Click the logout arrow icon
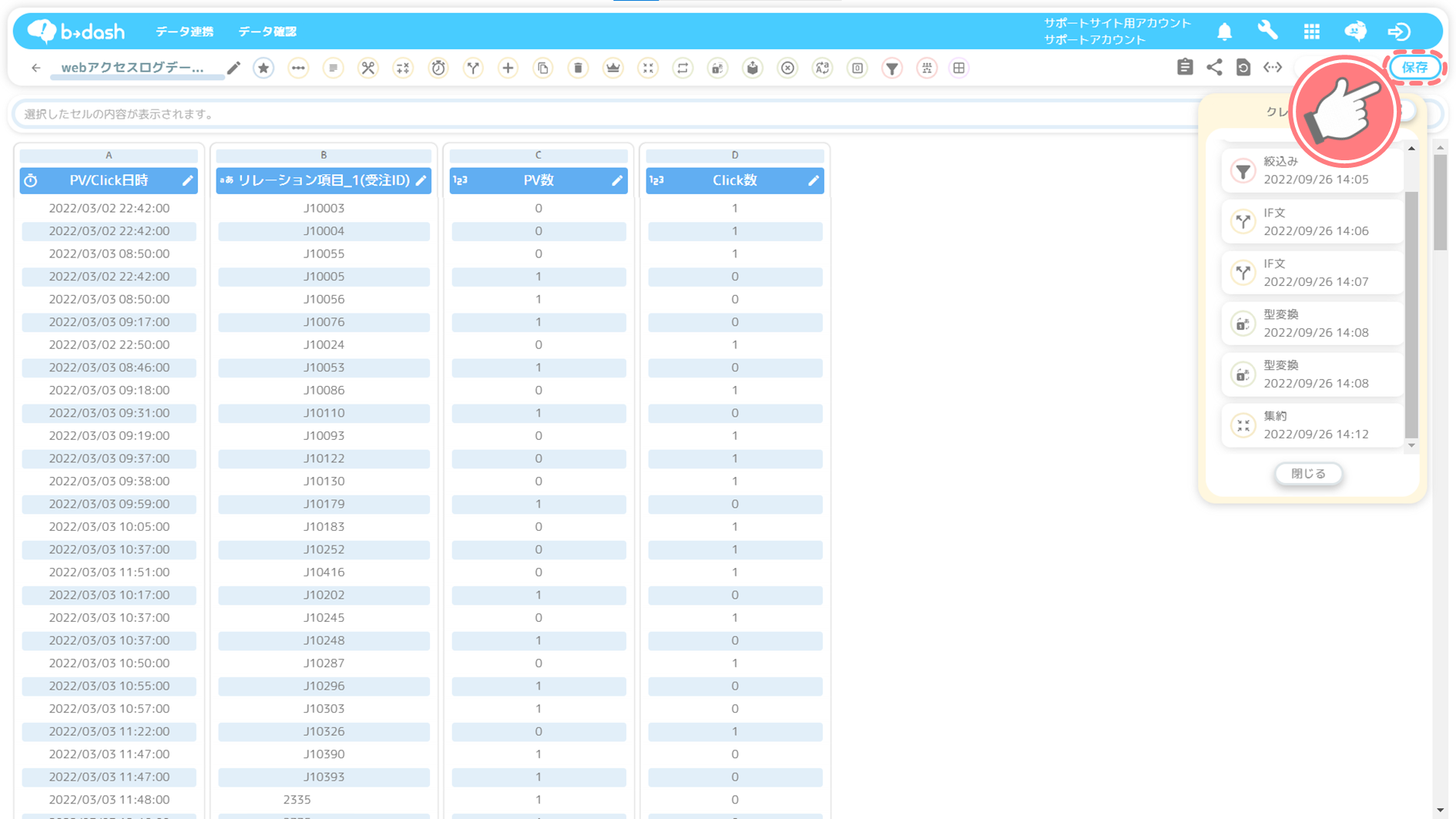This screenshot has width=1456, height=819. coord(1399,32)
